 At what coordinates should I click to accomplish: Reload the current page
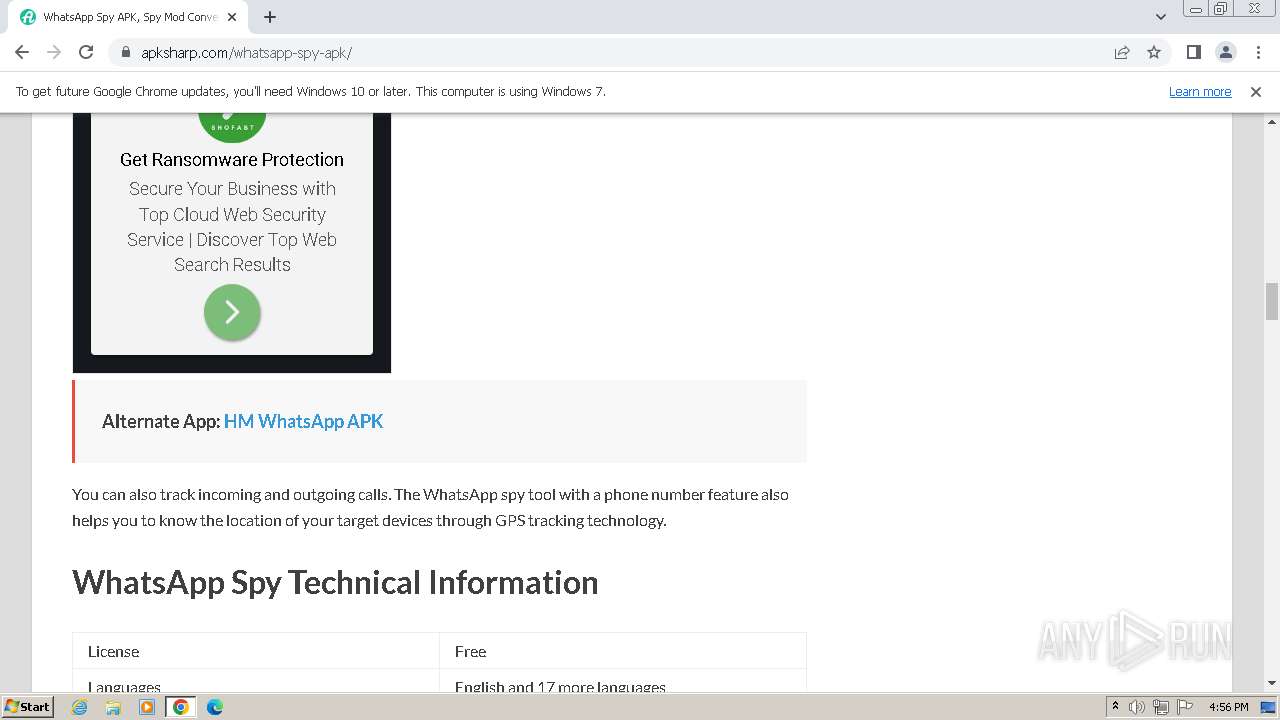86,52
